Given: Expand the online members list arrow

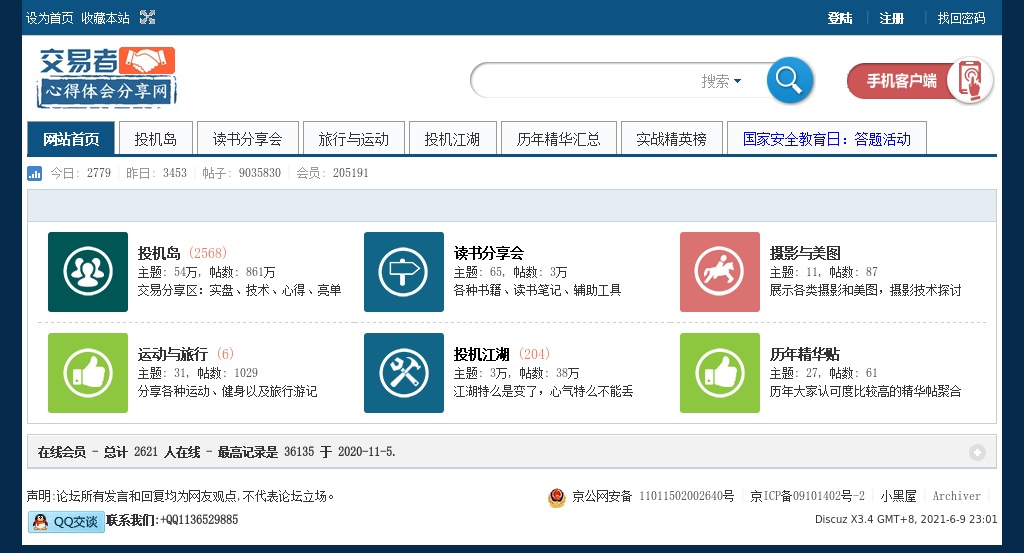Looking at the screenshot, I should pos(977,452).
